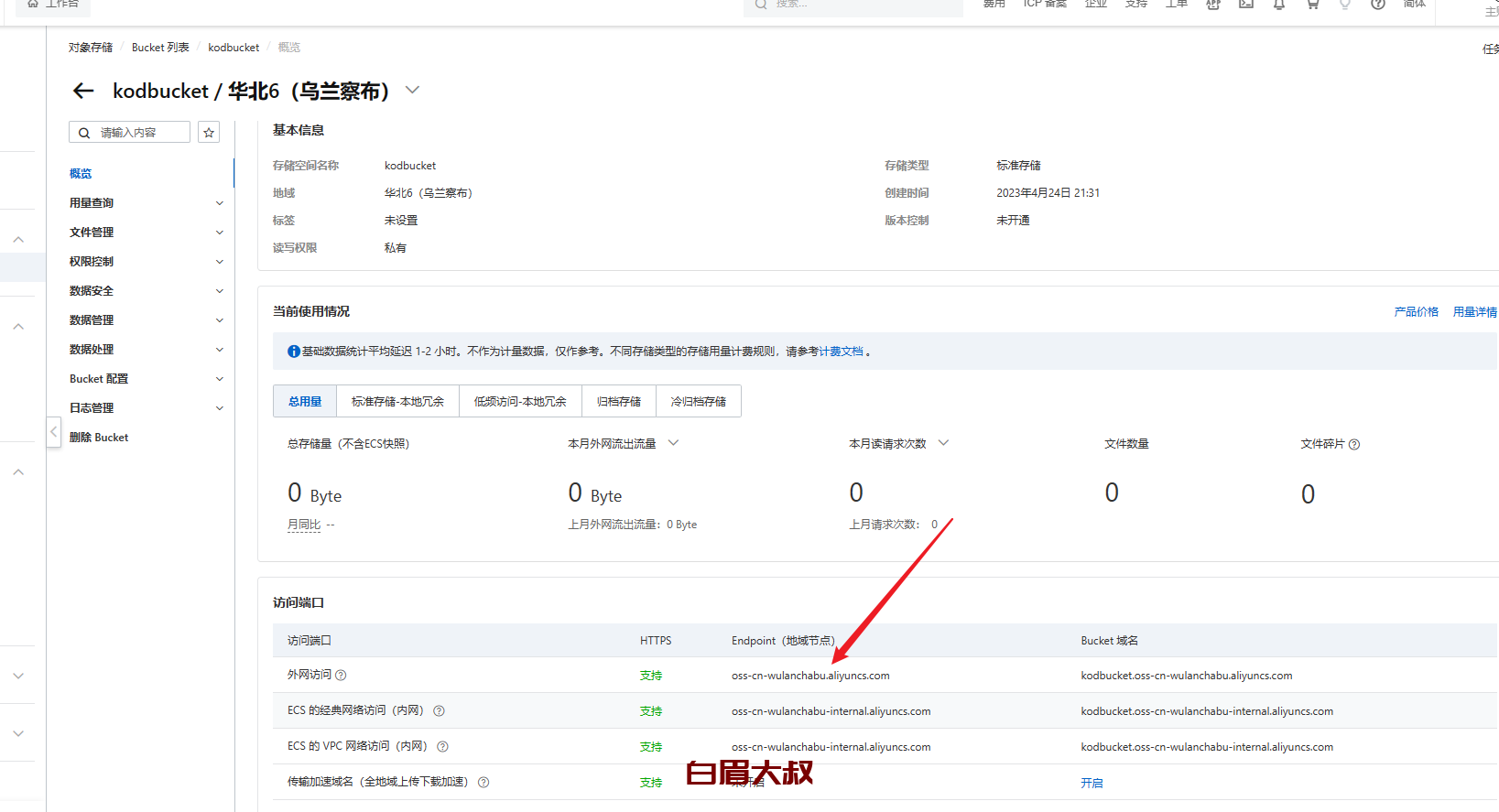Expand the 数据处理 sidebar chevron
Screen dimensions: 1499x812
[x=220, y=350]
